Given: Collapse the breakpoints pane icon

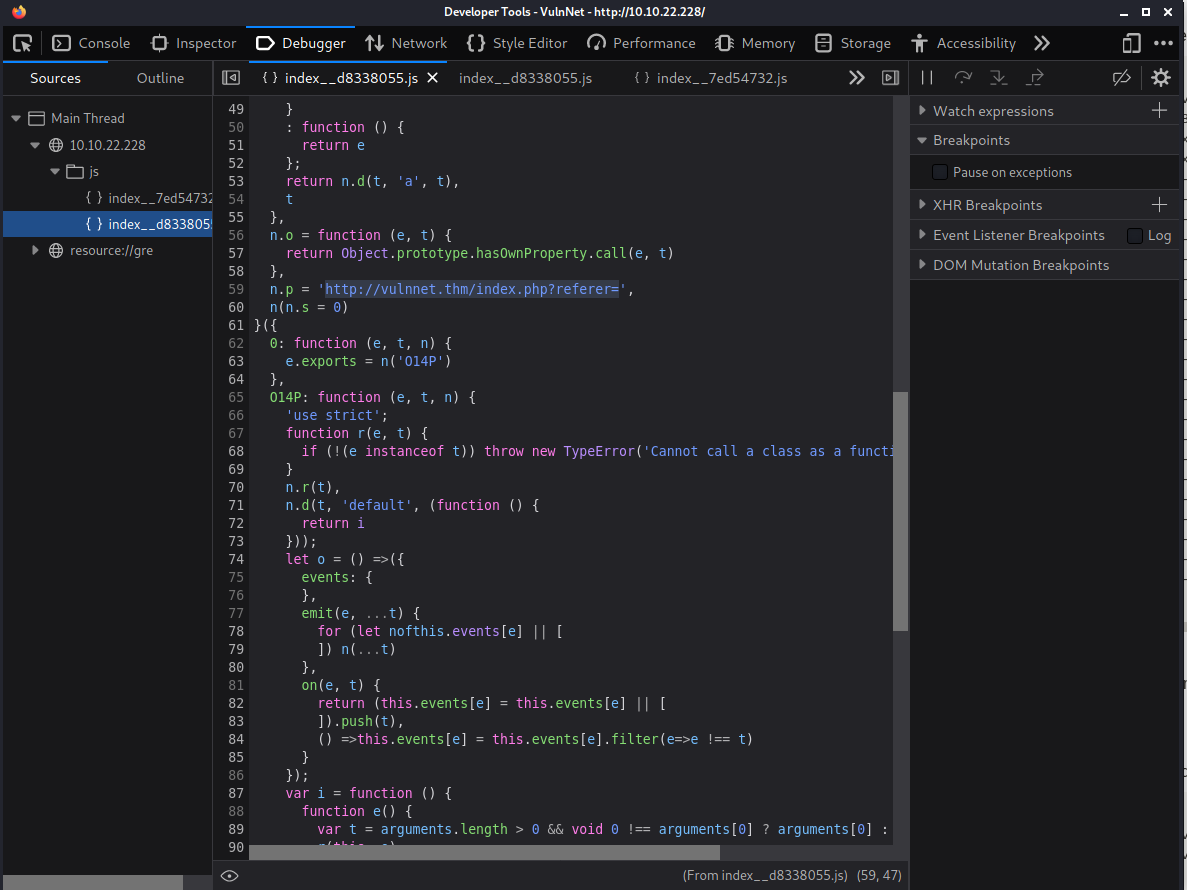Looking at the screenshot, I should tap(891, 78).
